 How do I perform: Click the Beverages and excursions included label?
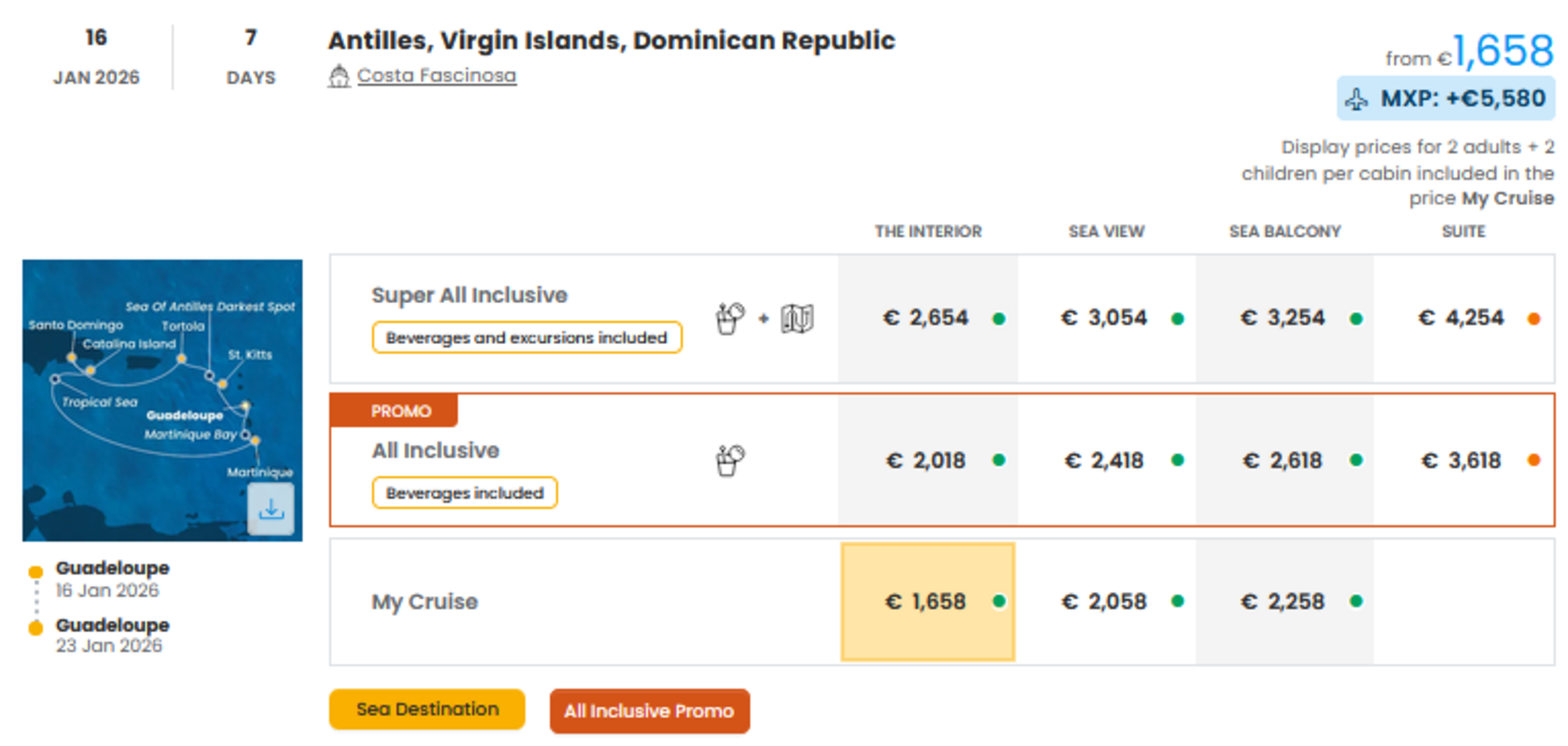tap(527, 338)
